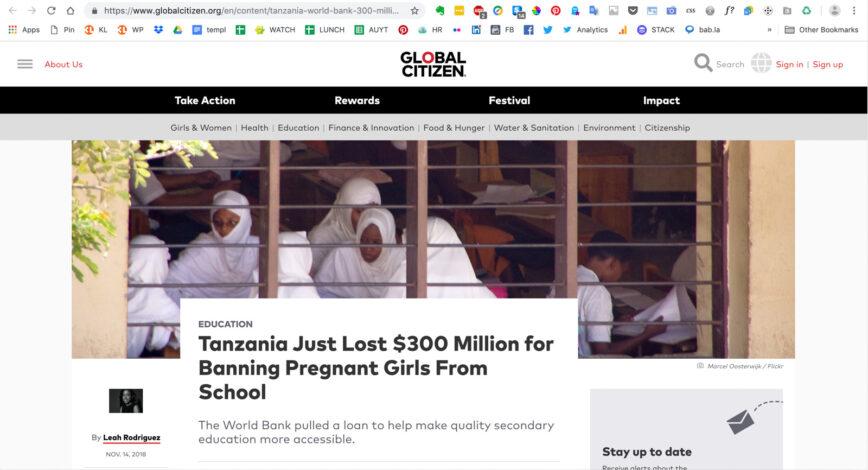The width and height of the screenshot is (868, 470).
Task: Go to browser home icon
Action: [x=70, y=11]
